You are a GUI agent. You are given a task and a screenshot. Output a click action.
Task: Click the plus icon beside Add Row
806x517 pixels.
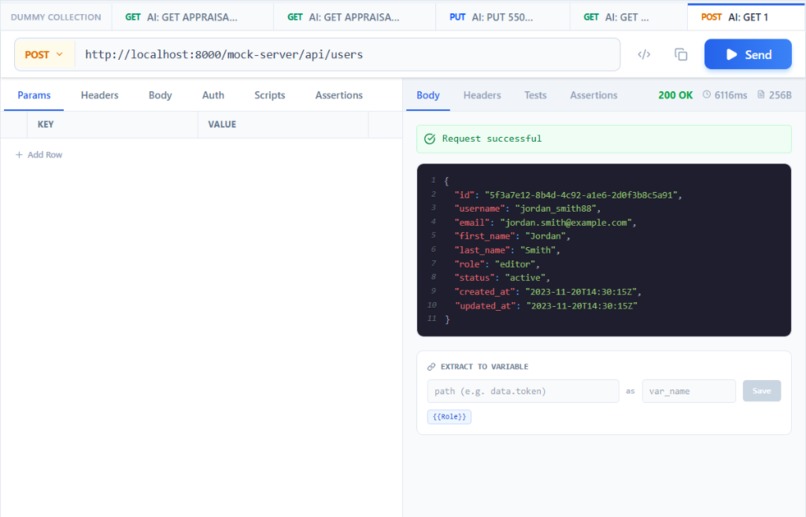[x=19, y=155]
